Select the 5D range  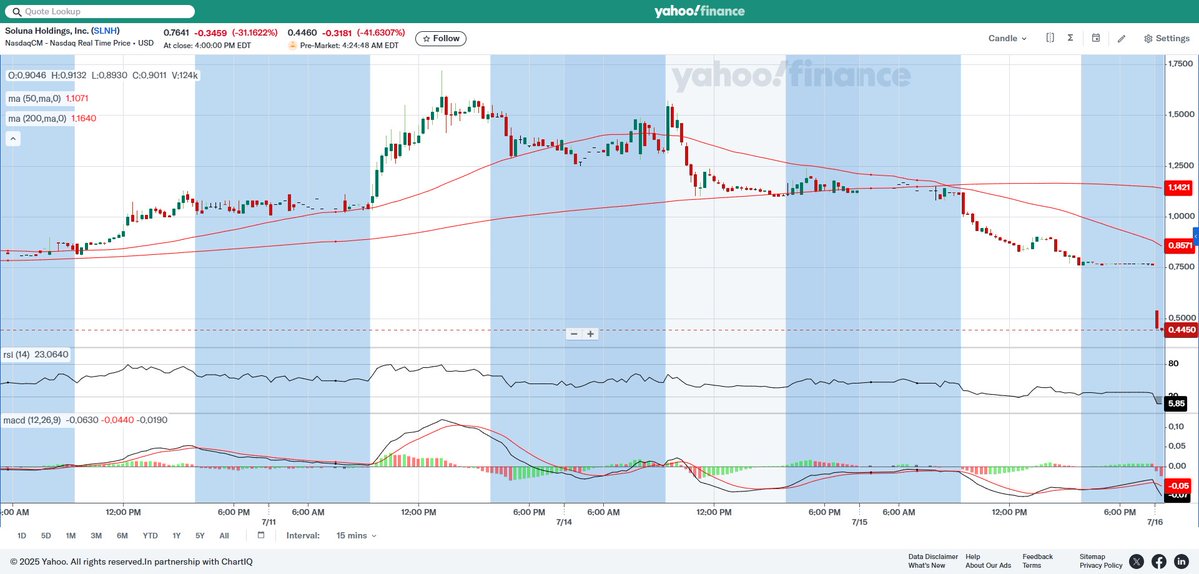46,536
